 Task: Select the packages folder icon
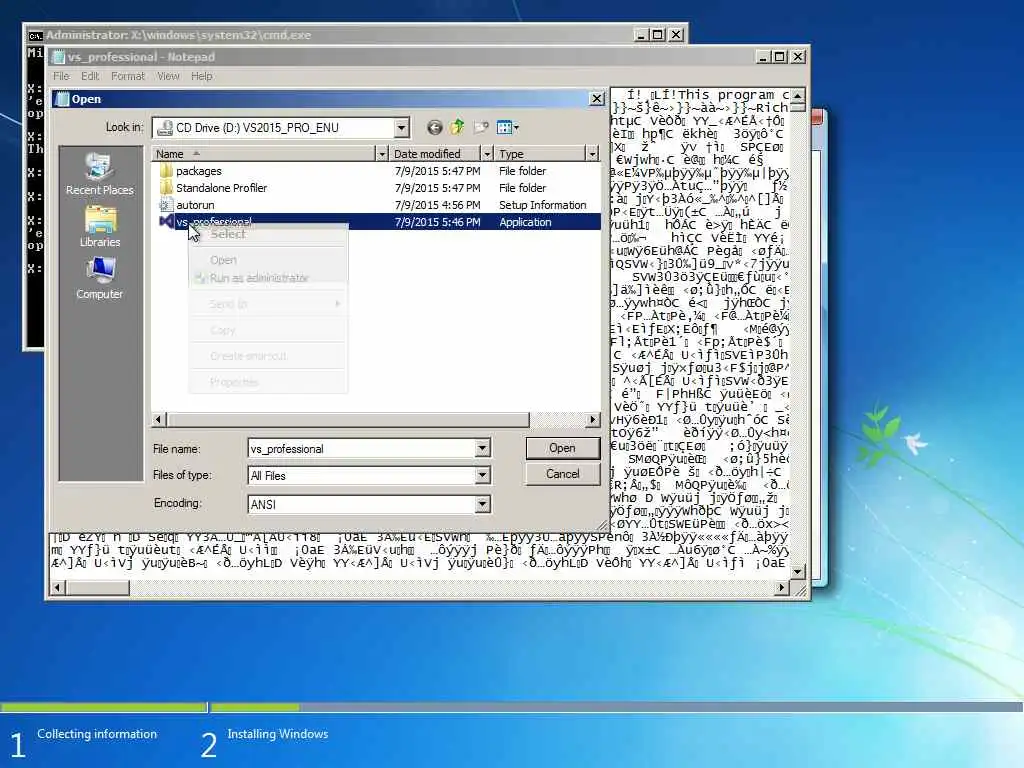click(x=166, y=171)
